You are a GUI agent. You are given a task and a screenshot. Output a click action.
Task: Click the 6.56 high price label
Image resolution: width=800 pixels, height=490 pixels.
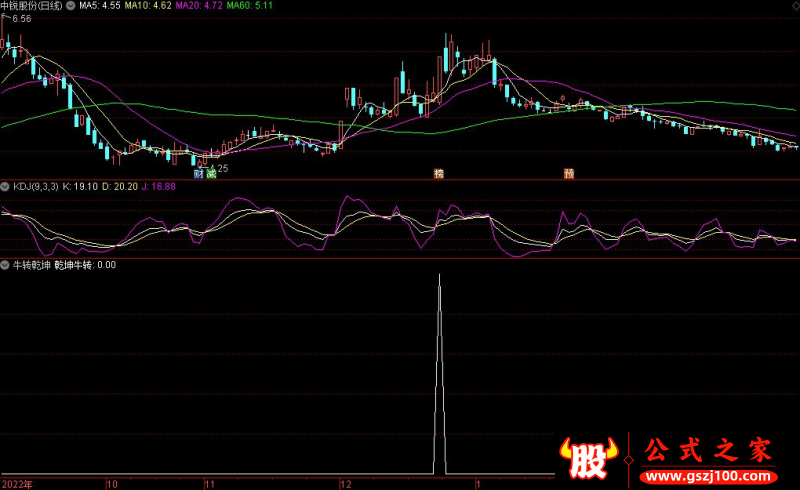point(22,19)
